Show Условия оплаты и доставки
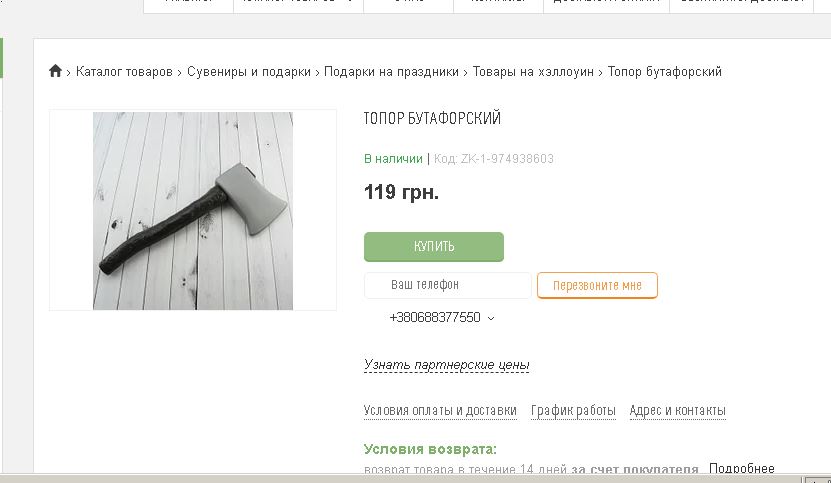The image size is (831, 483). point(440,410)
